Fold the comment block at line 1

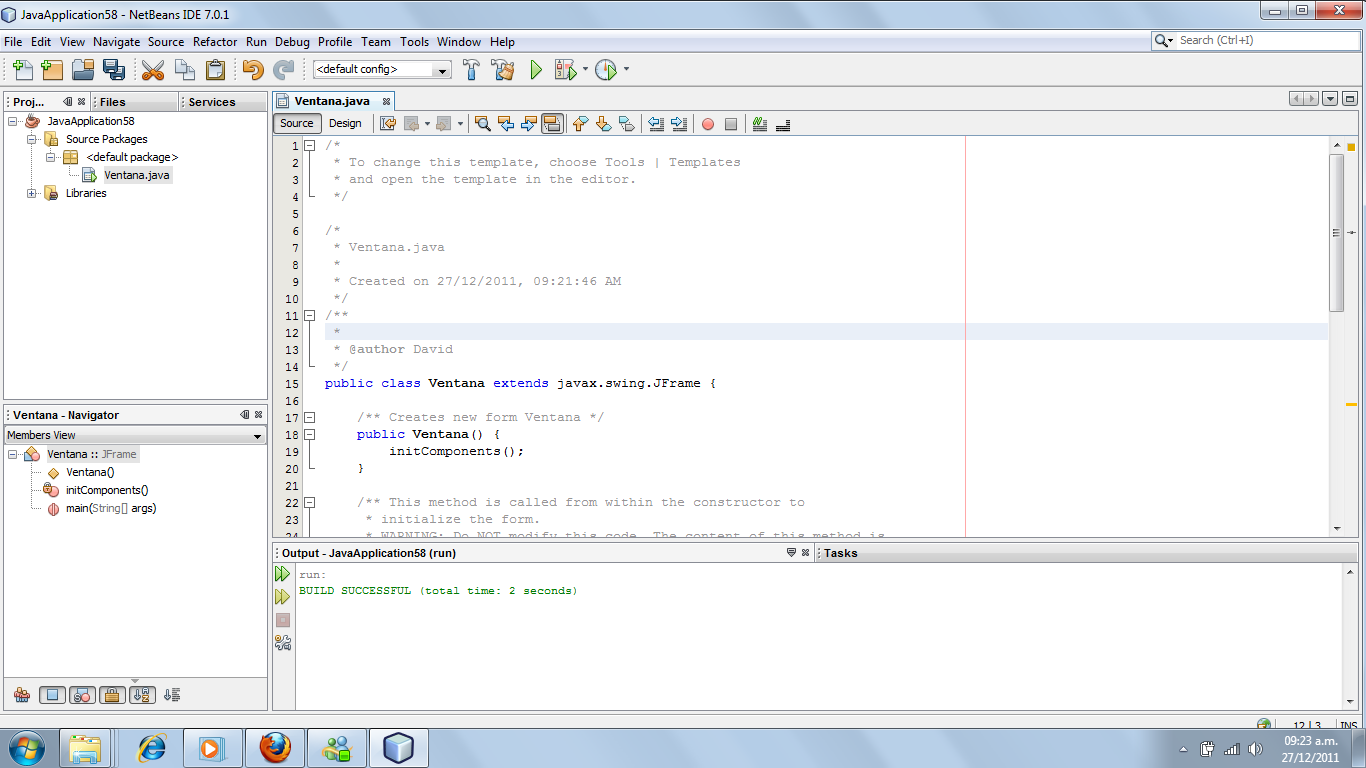click(310, 145)
